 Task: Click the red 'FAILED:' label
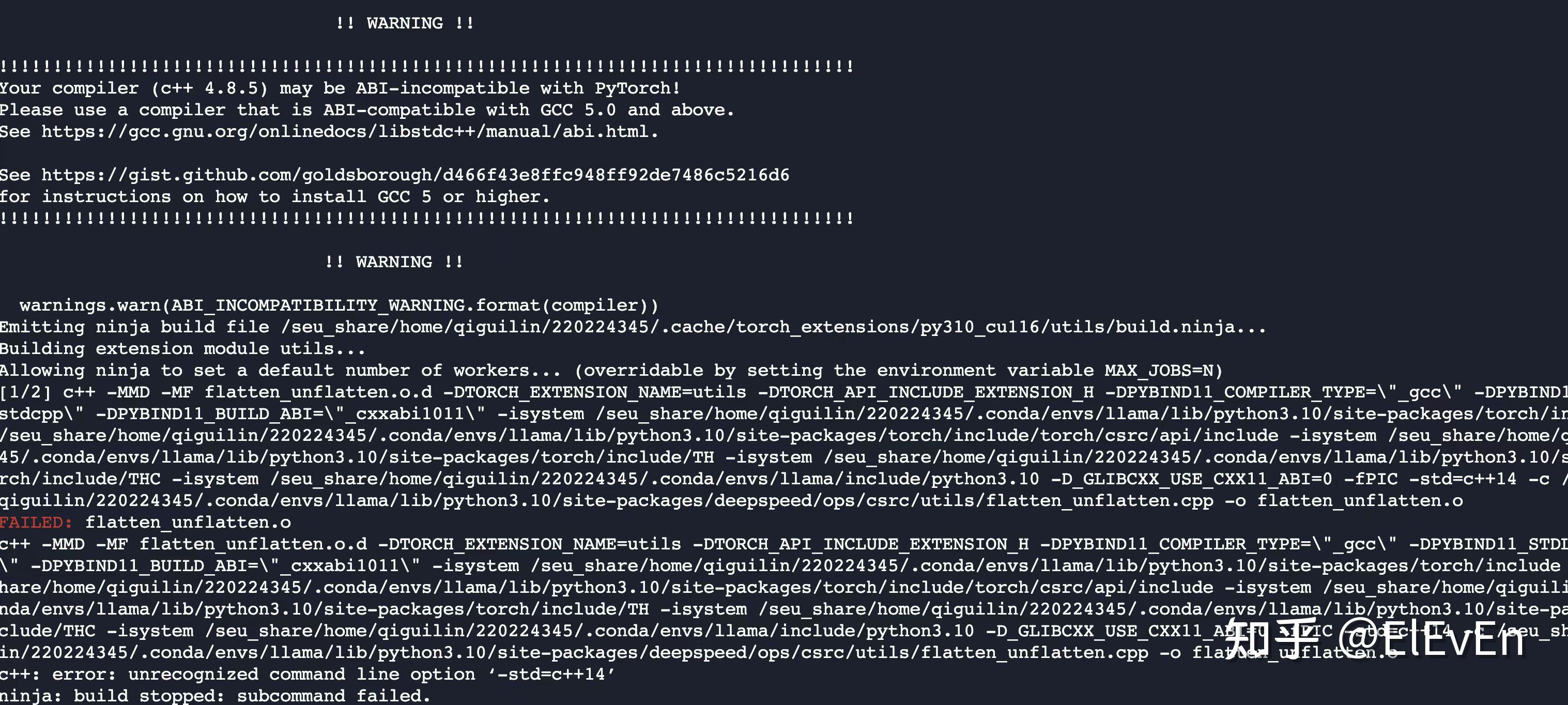point(36,523)
